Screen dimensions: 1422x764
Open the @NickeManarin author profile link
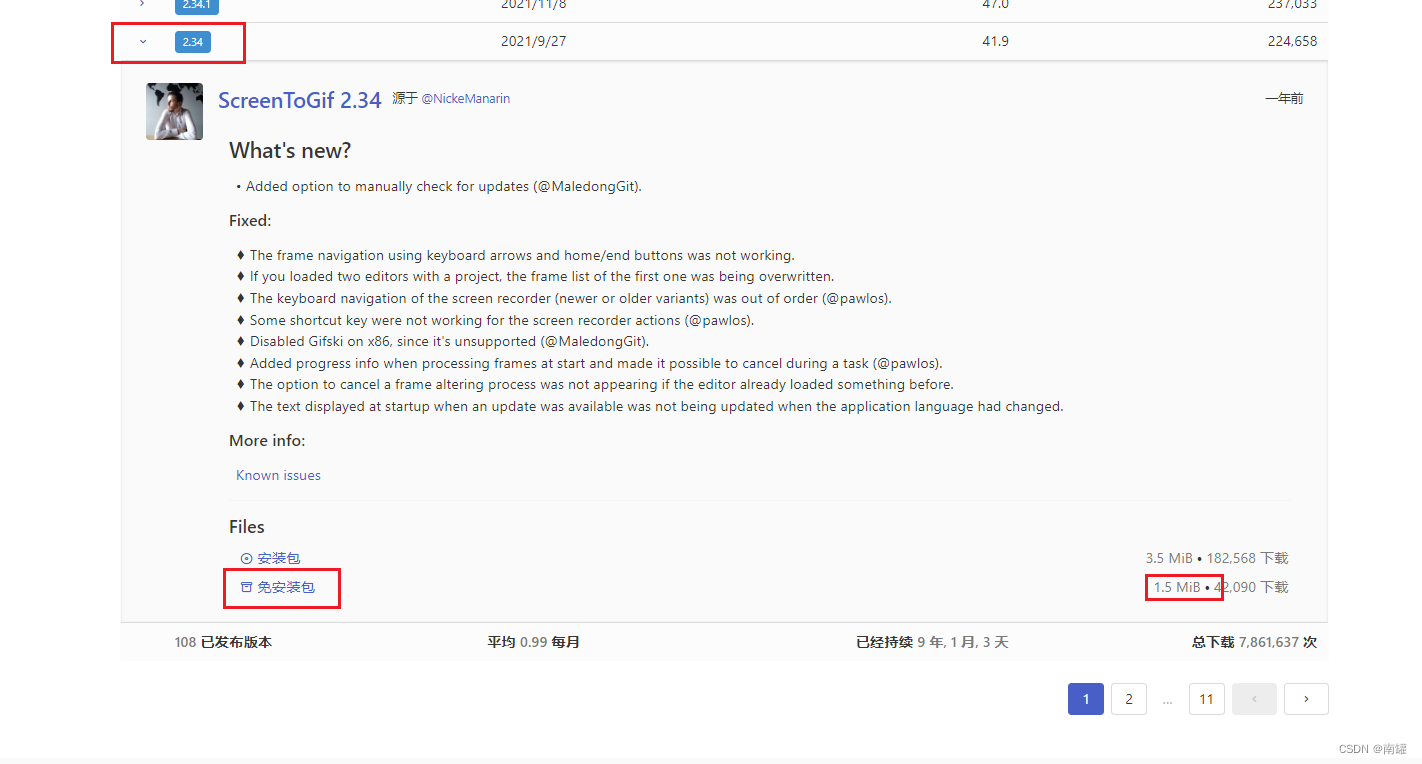(465, 99)
